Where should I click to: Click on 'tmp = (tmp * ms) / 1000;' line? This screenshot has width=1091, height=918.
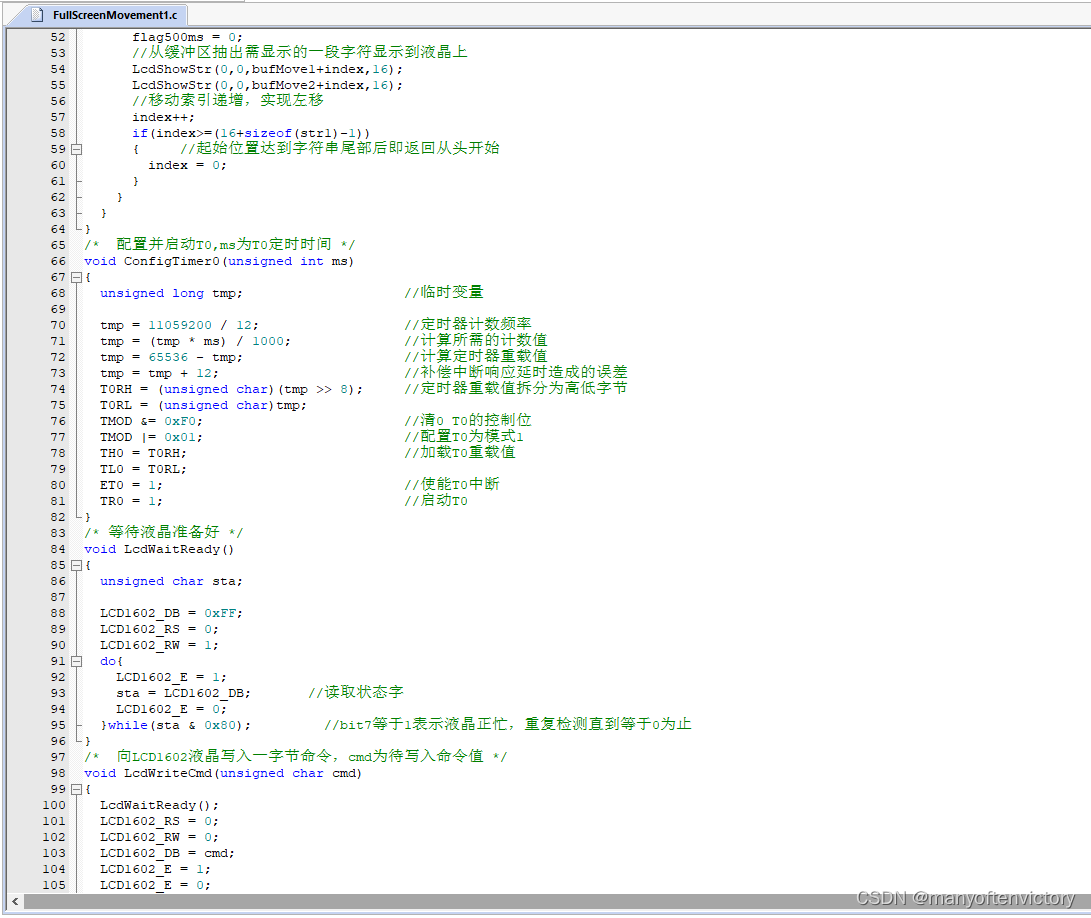pos(195,341)
